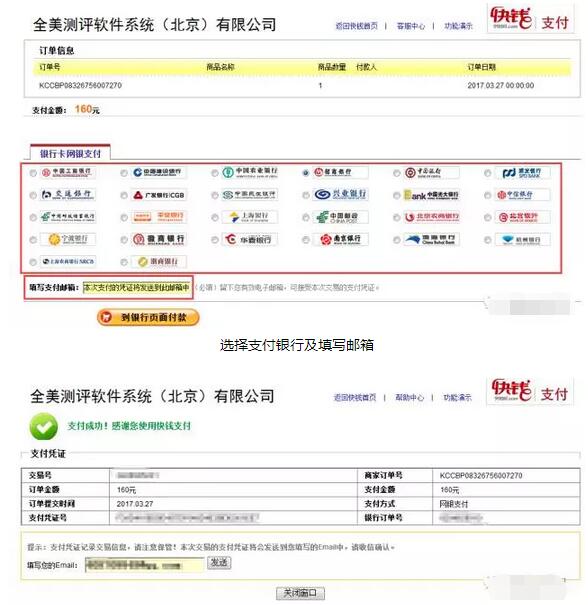588x605 pixels.
Task: Click the SPD Bank 浦发银行 logo
Action: click(522, 172)
